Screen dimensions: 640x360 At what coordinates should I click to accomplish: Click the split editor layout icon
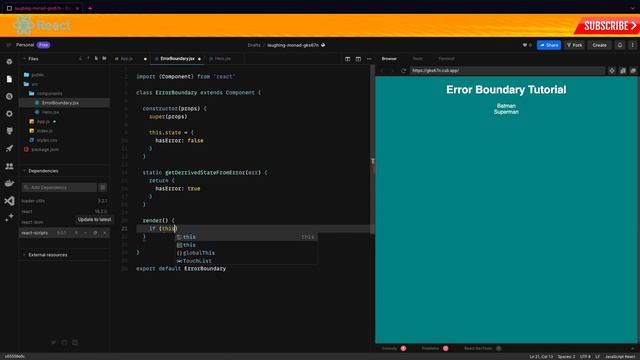click(x=347, y=59)
